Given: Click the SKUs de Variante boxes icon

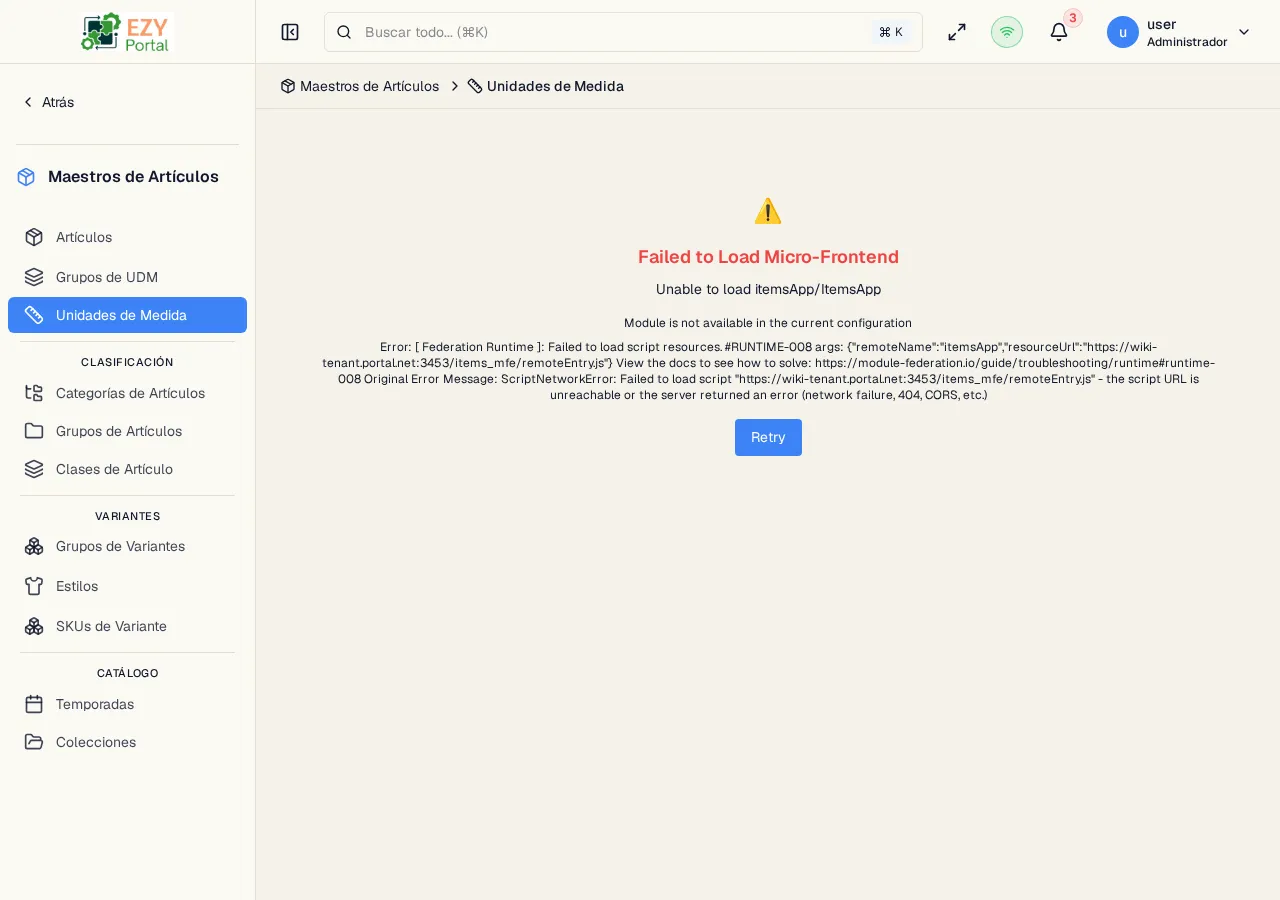Looking at the screenshot, I should coord(34,626).
